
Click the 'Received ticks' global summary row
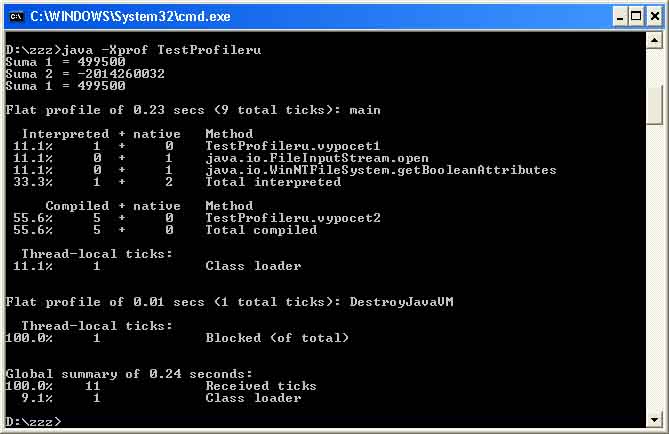tap(260, 385)
